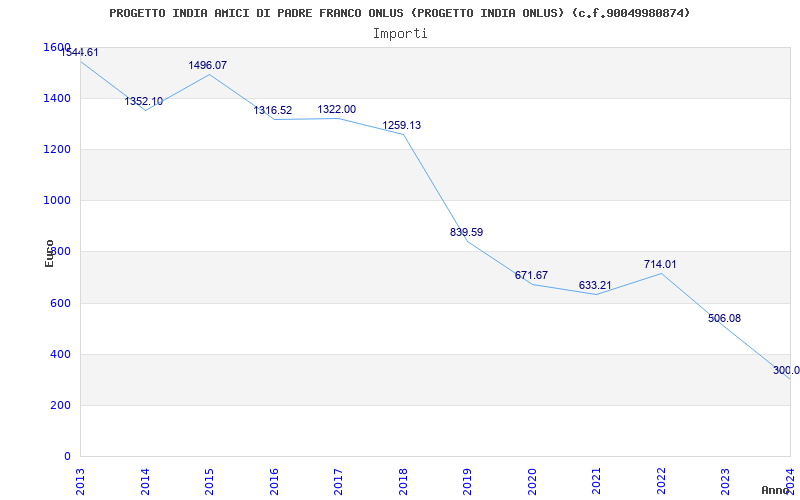Click the 1000 y-axis tick label
Screen dimensions: 800x500
point(57,201)
